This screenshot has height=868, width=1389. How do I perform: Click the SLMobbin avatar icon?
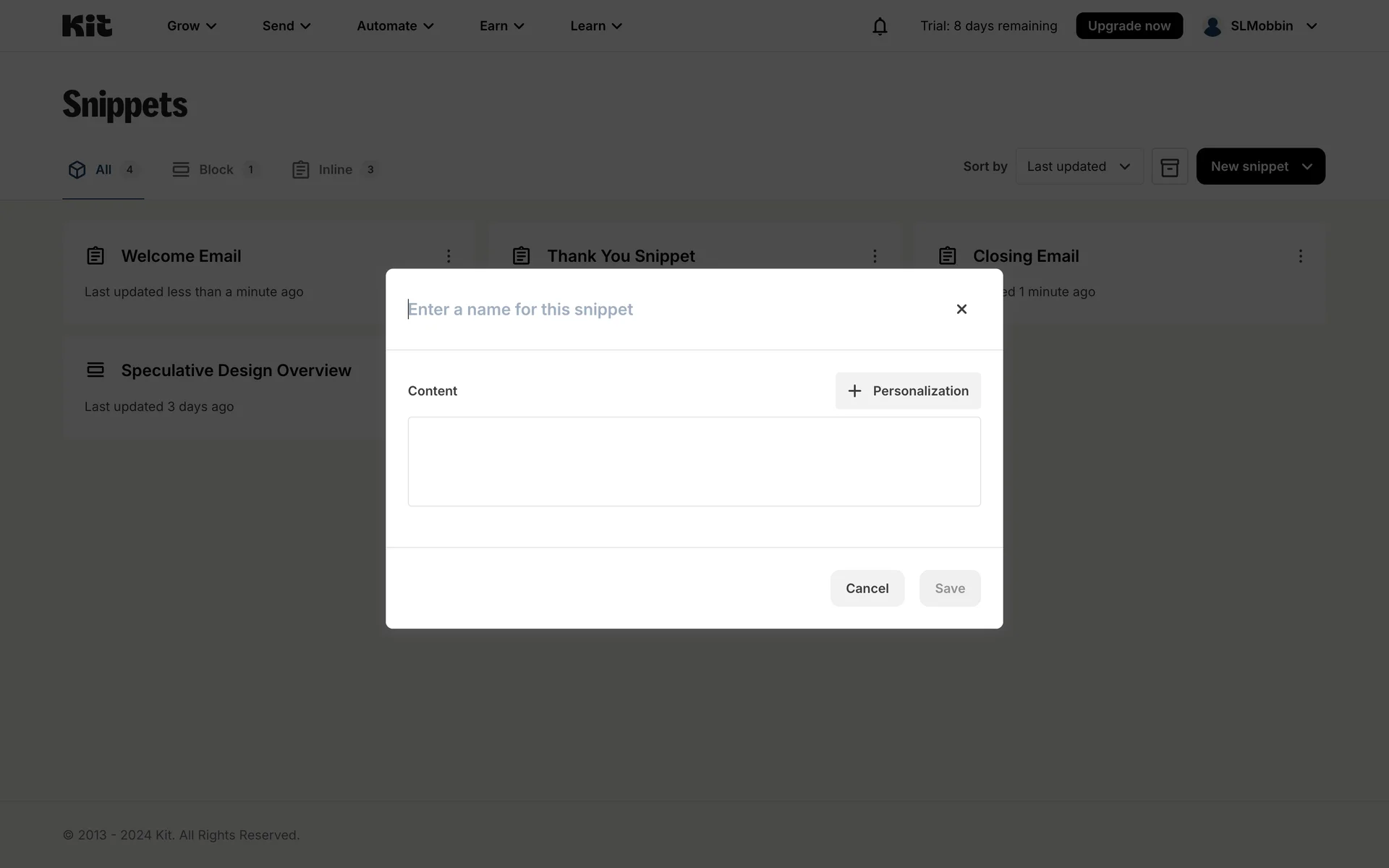point(1212,27)
